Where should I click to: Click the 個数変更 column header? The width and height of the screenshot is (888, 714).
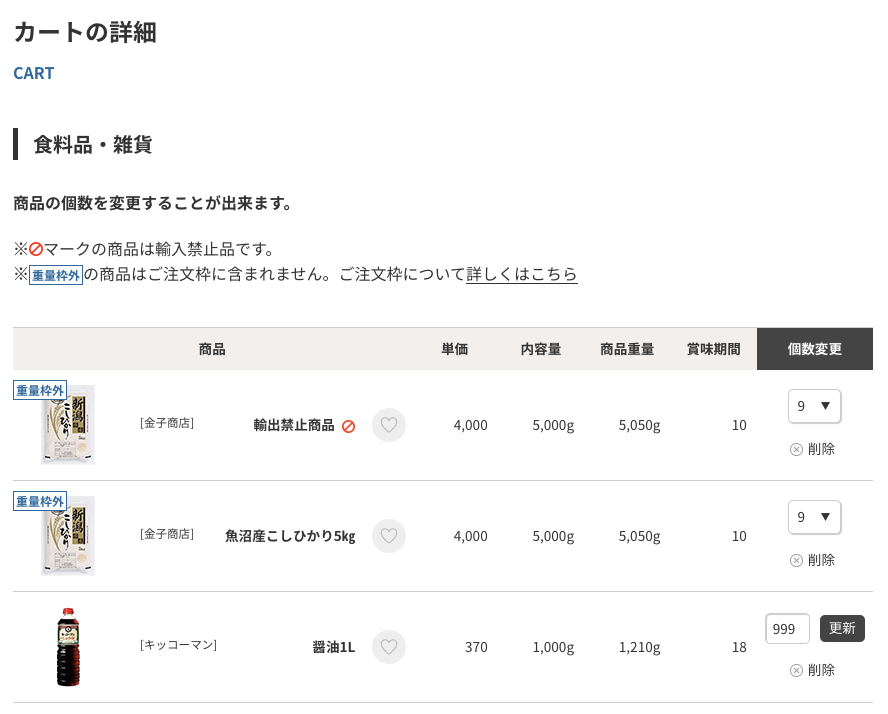tap(814, 349)
